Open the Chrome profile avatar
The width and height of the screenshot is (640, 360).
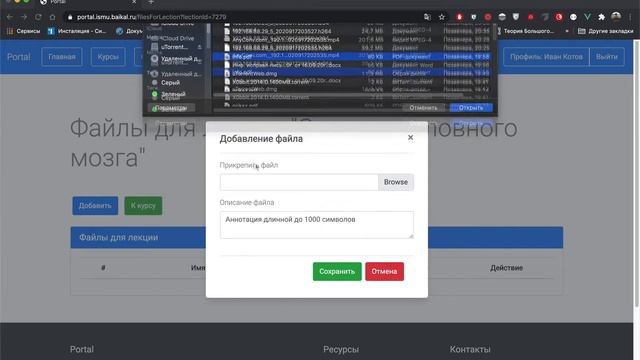(x=616, y=17)
